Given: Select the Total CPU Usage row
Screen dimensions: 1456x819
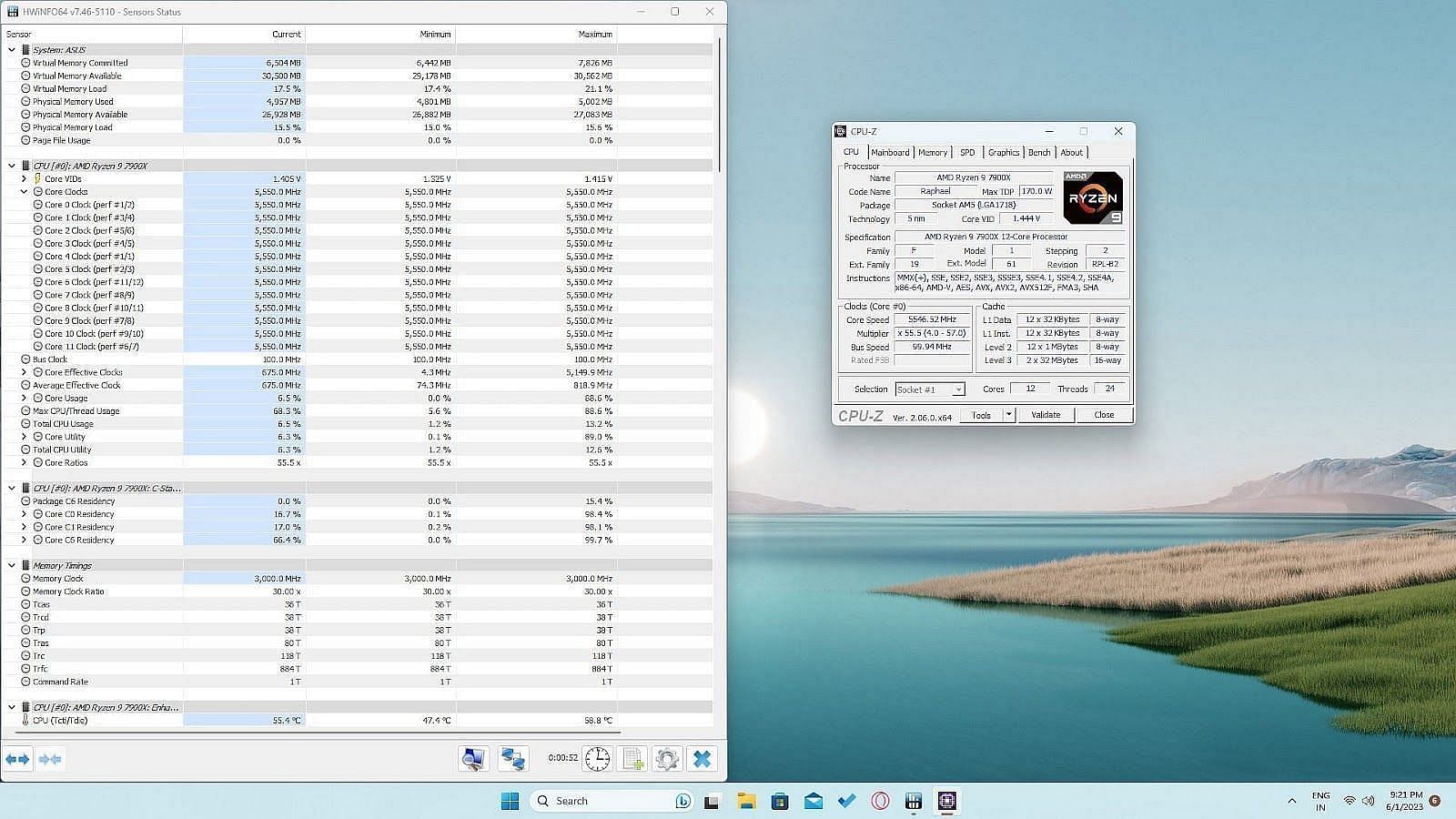Looking at the screenshot, I should [357, 424].
